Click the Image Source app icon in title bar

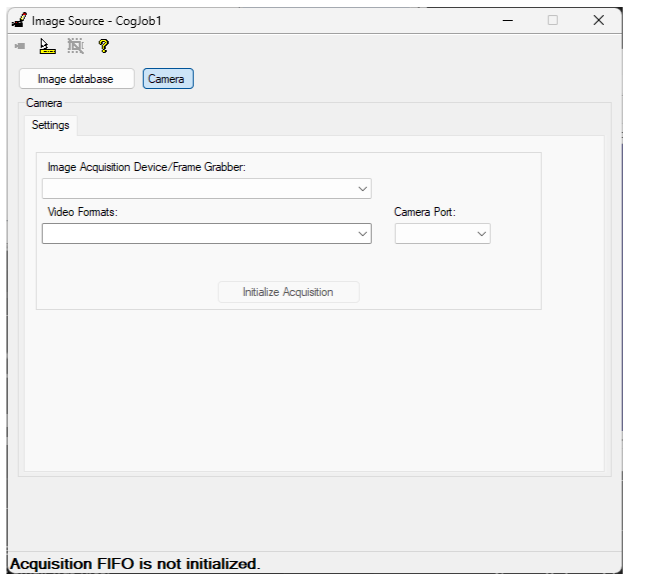click(18, 20)
